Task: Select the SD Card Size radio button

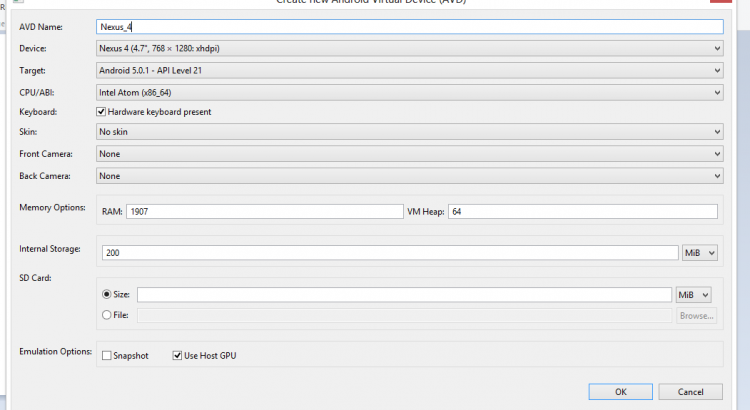Action: pyautogui.click(x=107, y=295)
